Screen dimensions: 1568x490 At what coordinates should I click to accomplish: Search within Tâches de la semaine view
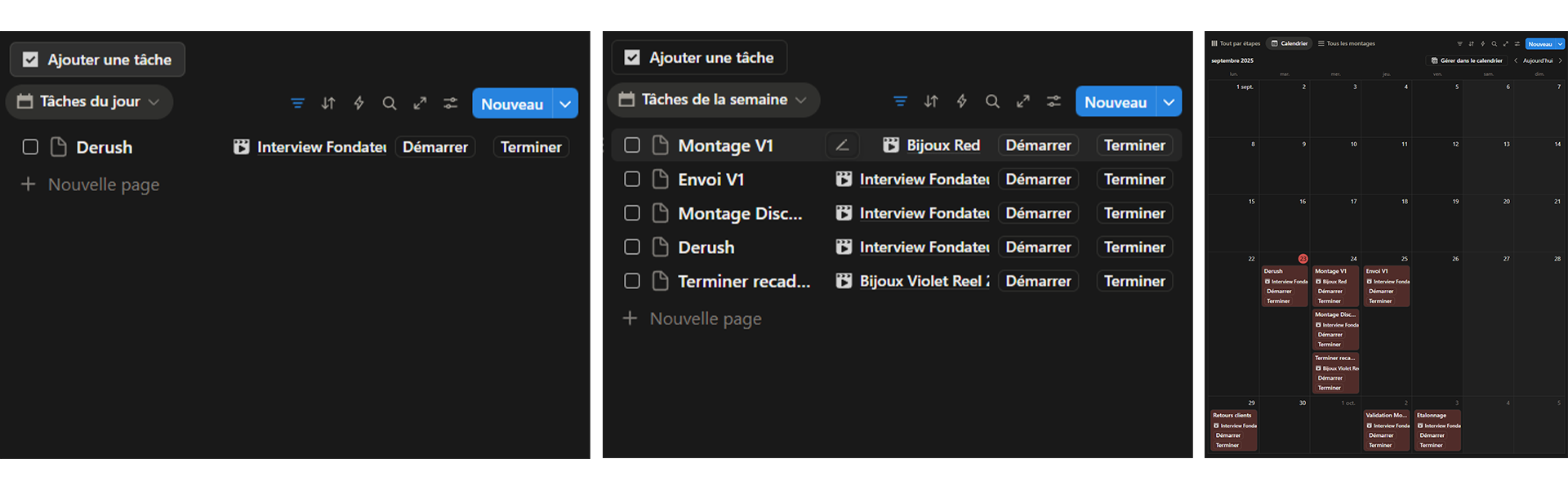(x=992, y=101)
